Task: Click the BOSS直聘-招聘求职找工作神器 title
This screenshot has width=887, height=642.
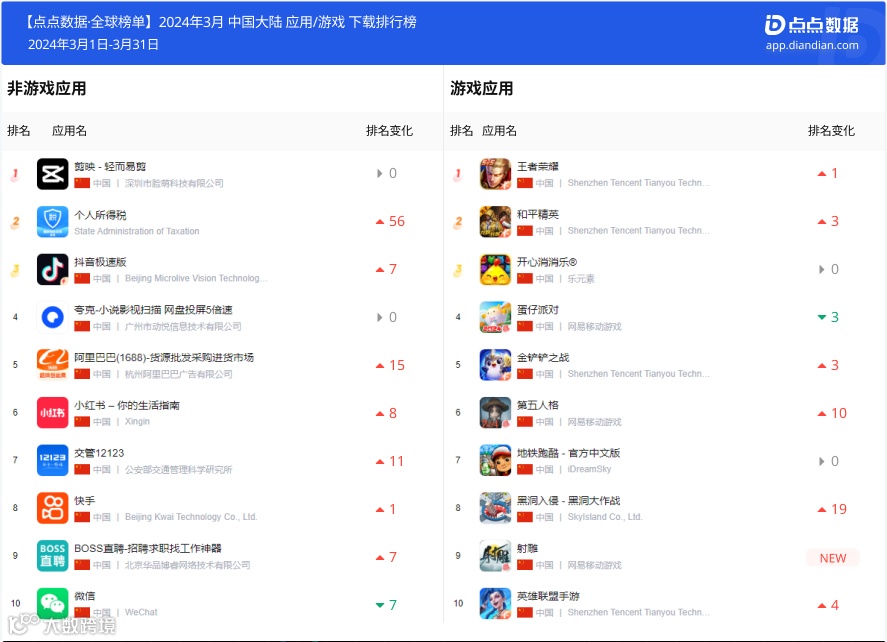Action: click(148, 549)
